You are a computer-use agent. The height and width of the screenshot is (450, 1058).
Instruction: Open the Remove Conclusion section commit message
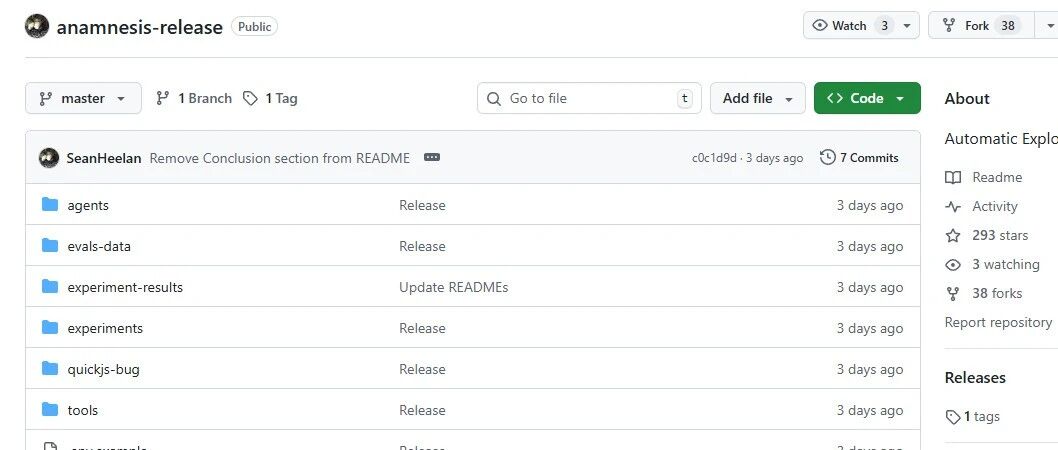[279, 159]
